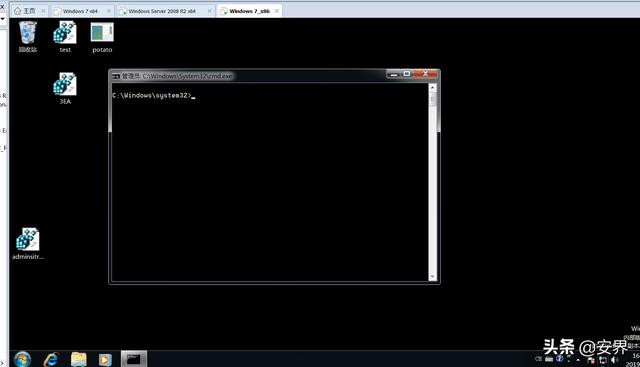Image resolution: width=640 pixels, height=367 pixels.
Task: Open the Windows Start menu orb
Action: pos(22,360)
